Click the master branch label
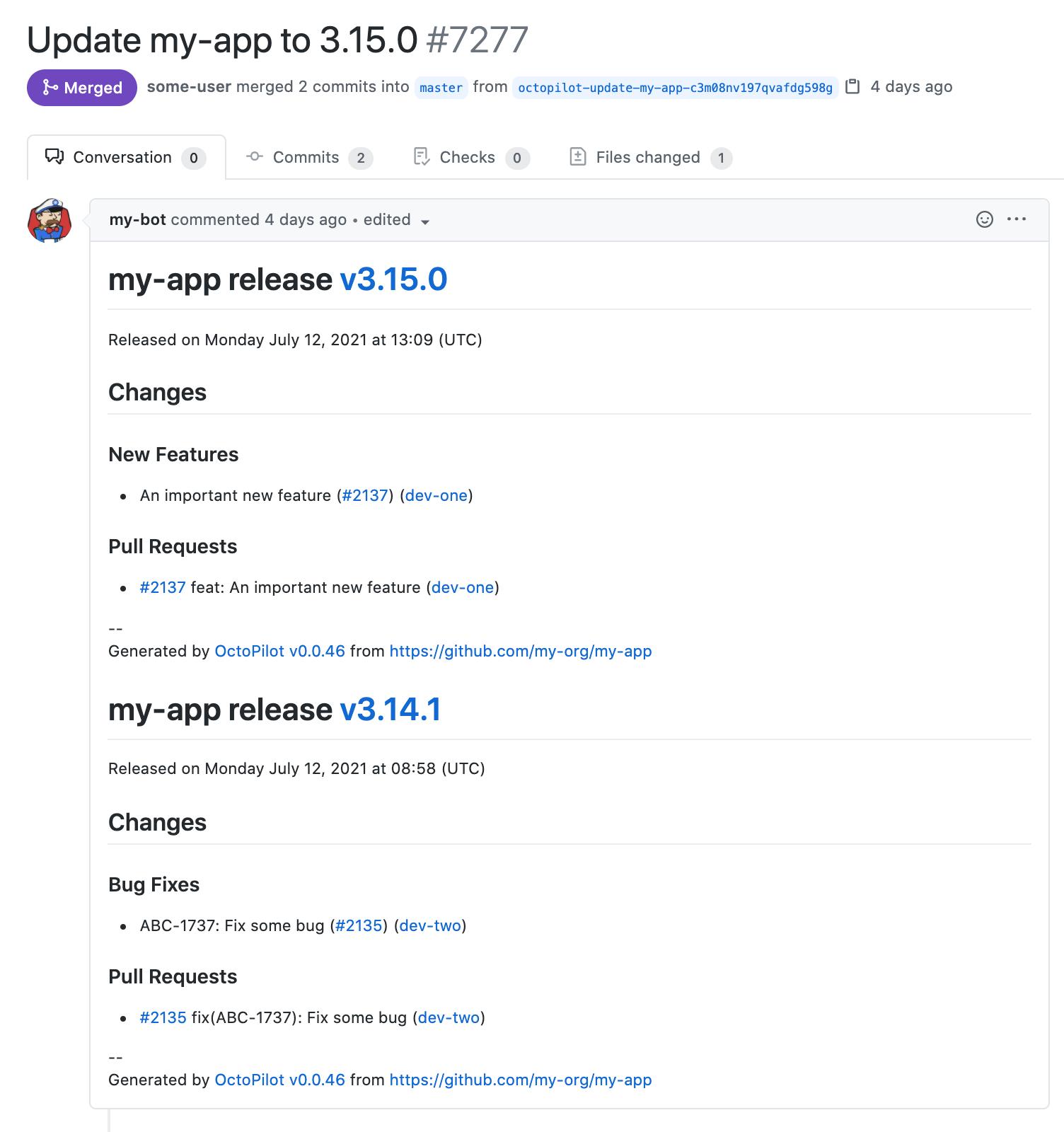Screen dimensions: 1064x1132 tap(441, 88)
